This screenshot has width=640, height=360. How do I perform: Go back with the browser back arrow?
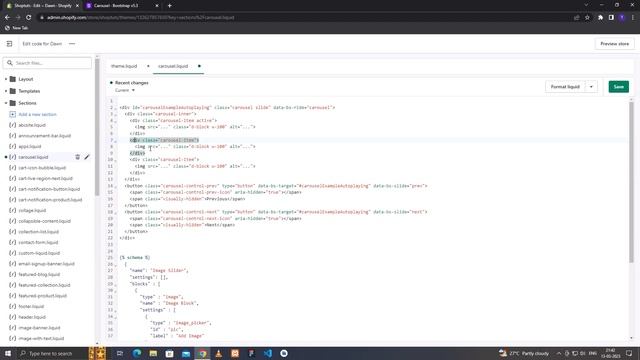pyautogui.click(x=7, y=18)
